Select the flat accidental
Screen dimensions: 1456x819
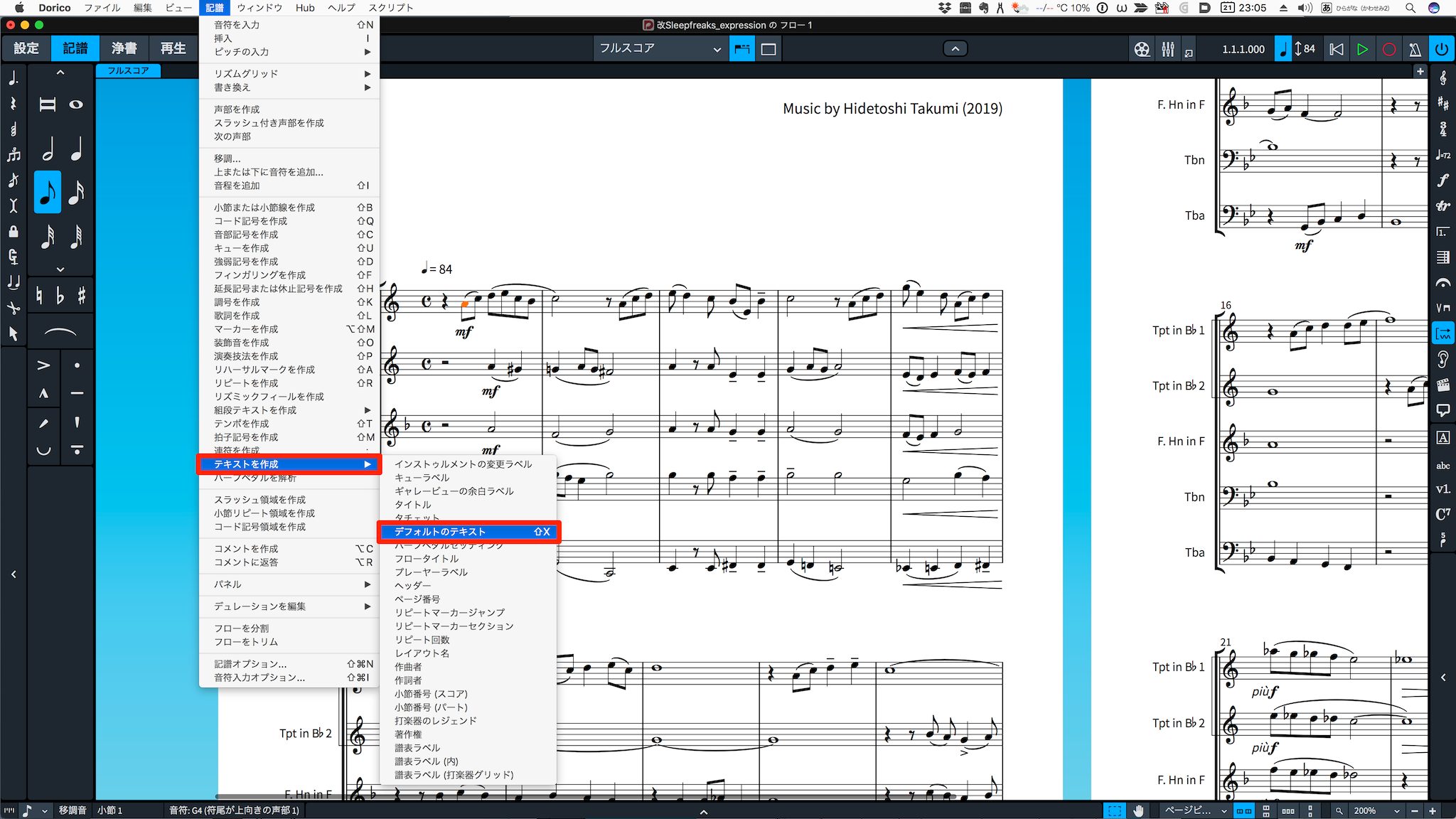[60, 295]
